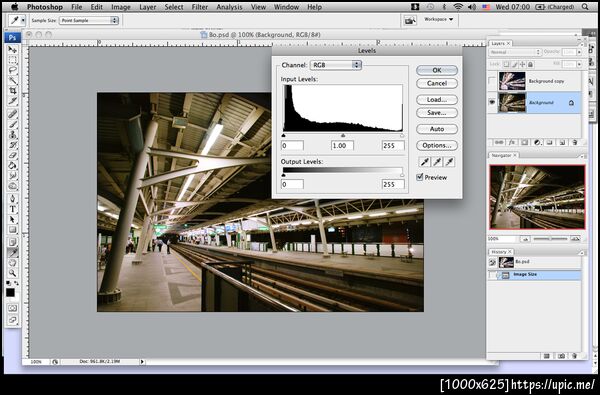Open the Apple menu
The width and height of the screenshot is (600, 395).
(15, 7)
